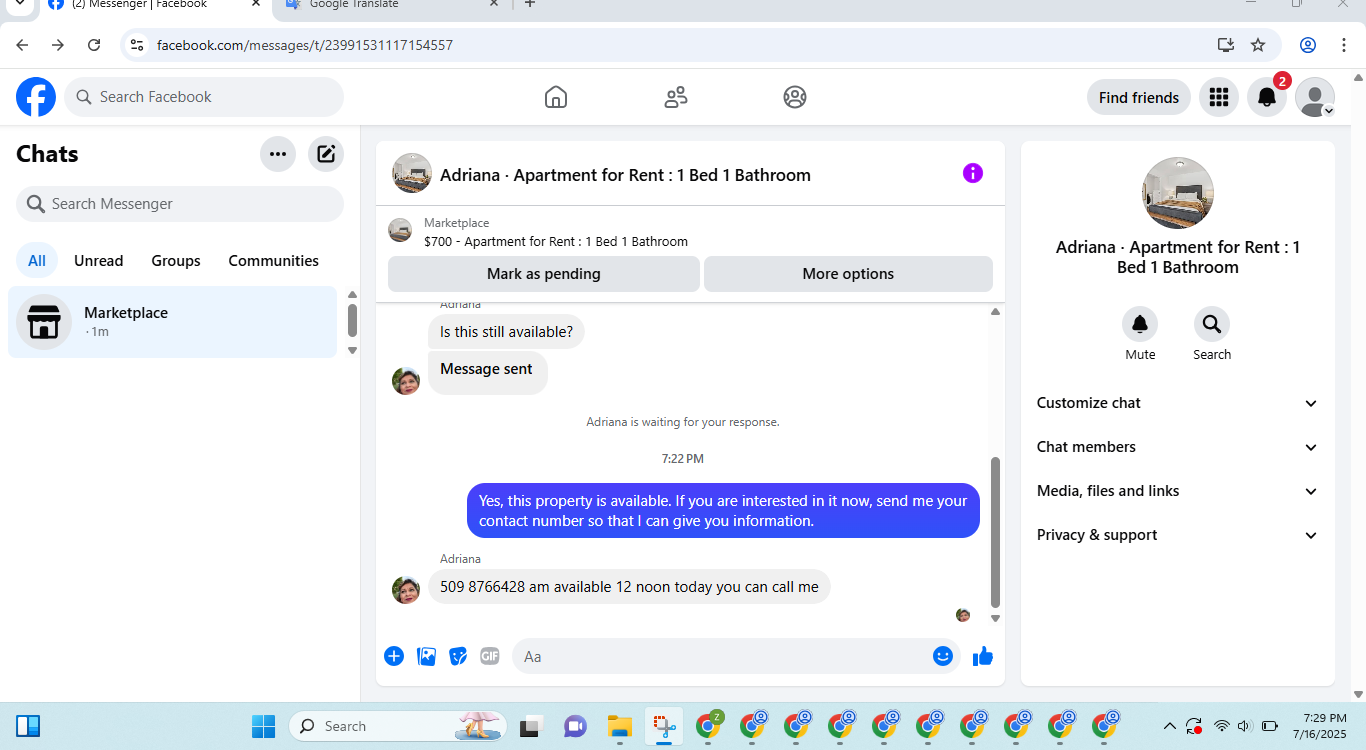Screen dimensions: 1366x750
Task: Open Chats options three-dot button
Action: point(278,154)
